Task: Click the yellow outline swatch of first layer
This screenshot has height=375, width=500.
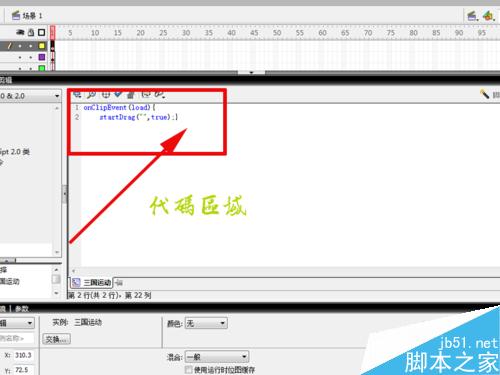Action: pos(42,46)
